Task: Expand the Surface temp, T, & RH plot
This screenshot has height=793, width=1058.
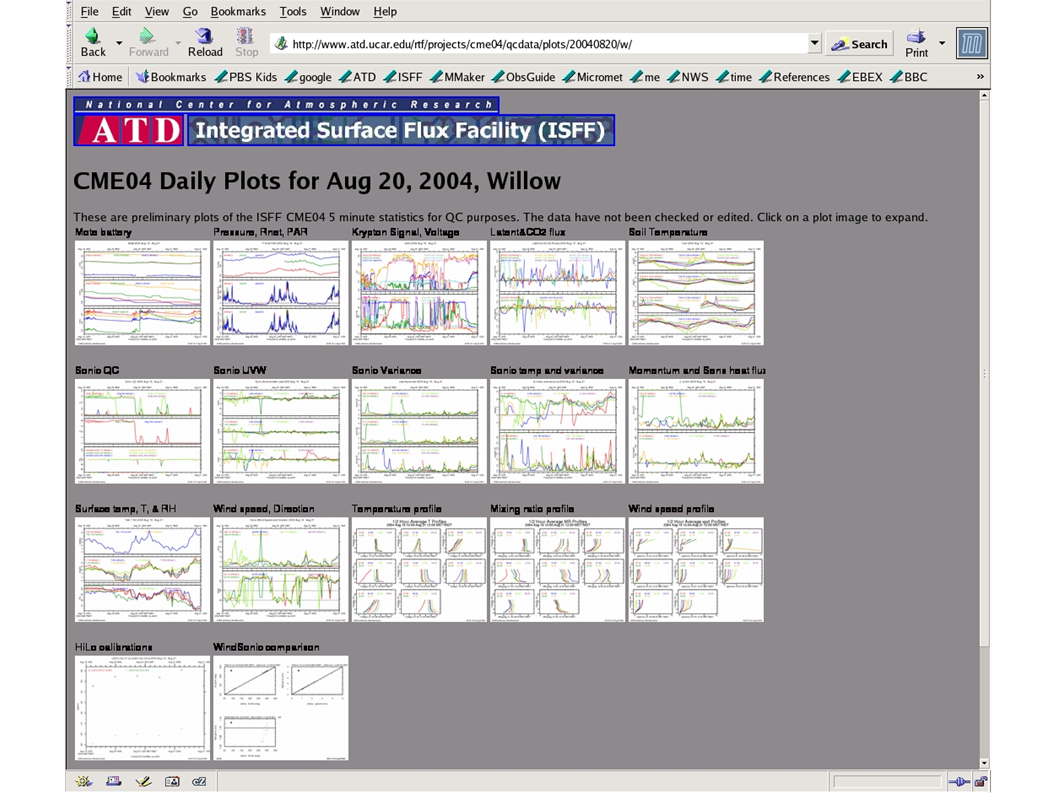Action: (142, 570)
